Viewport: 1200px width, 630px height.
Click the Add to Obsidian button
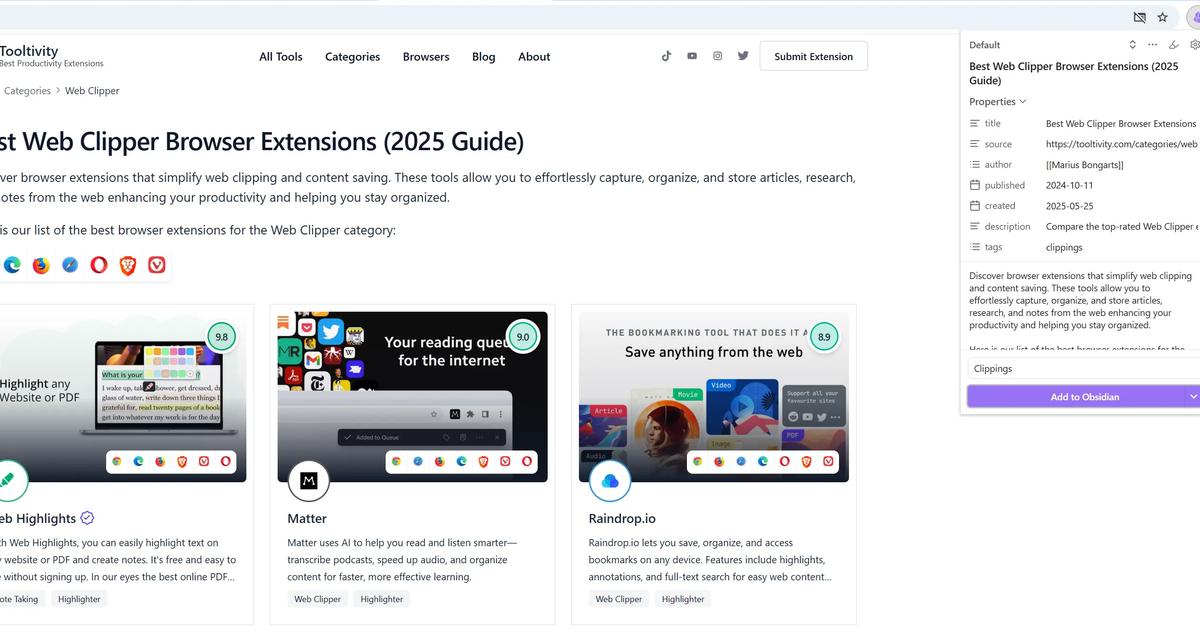[x=1084, y=397]
